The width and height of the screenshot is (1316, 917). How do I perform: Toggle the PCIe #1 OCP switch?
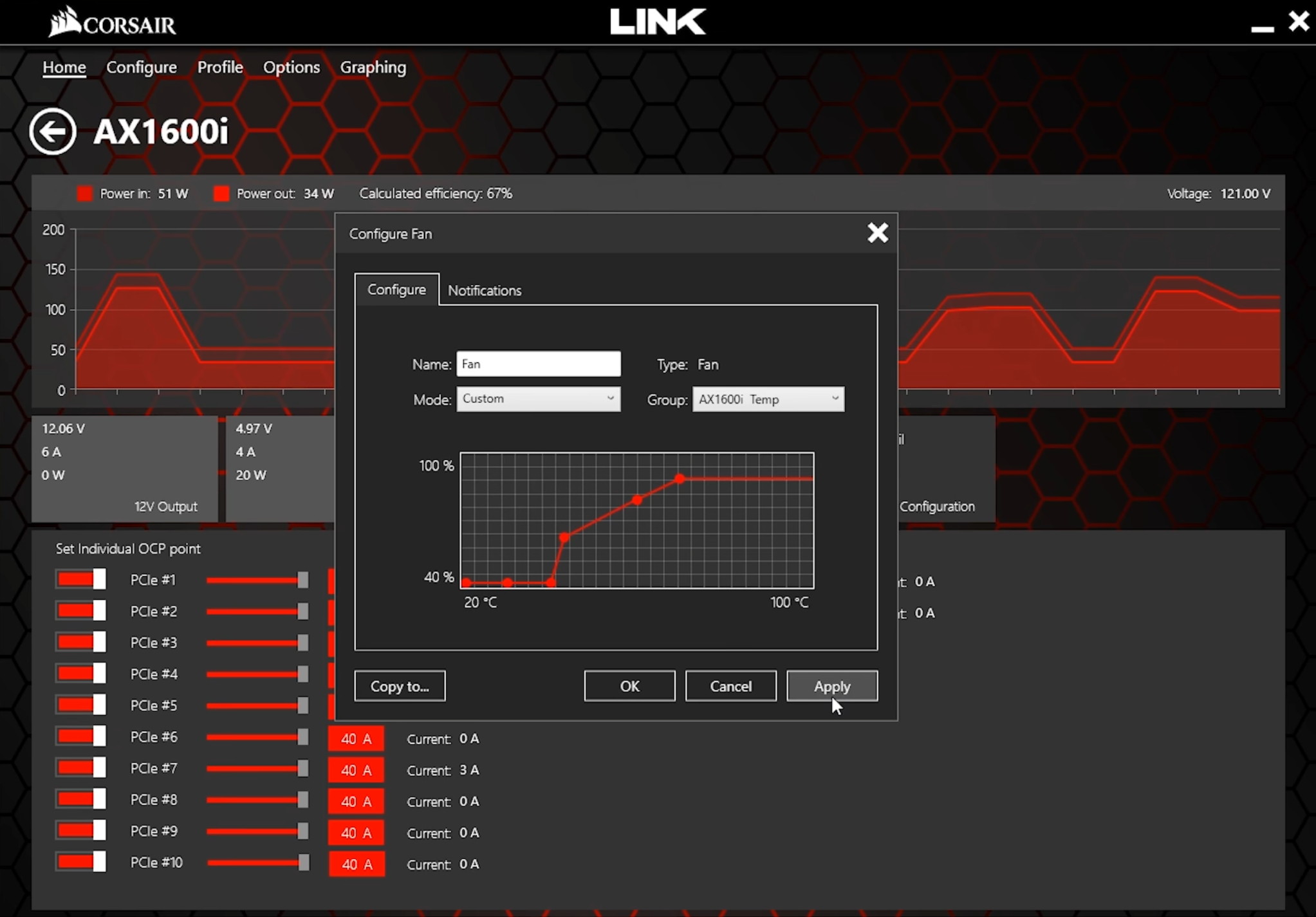tap(80, 579)
